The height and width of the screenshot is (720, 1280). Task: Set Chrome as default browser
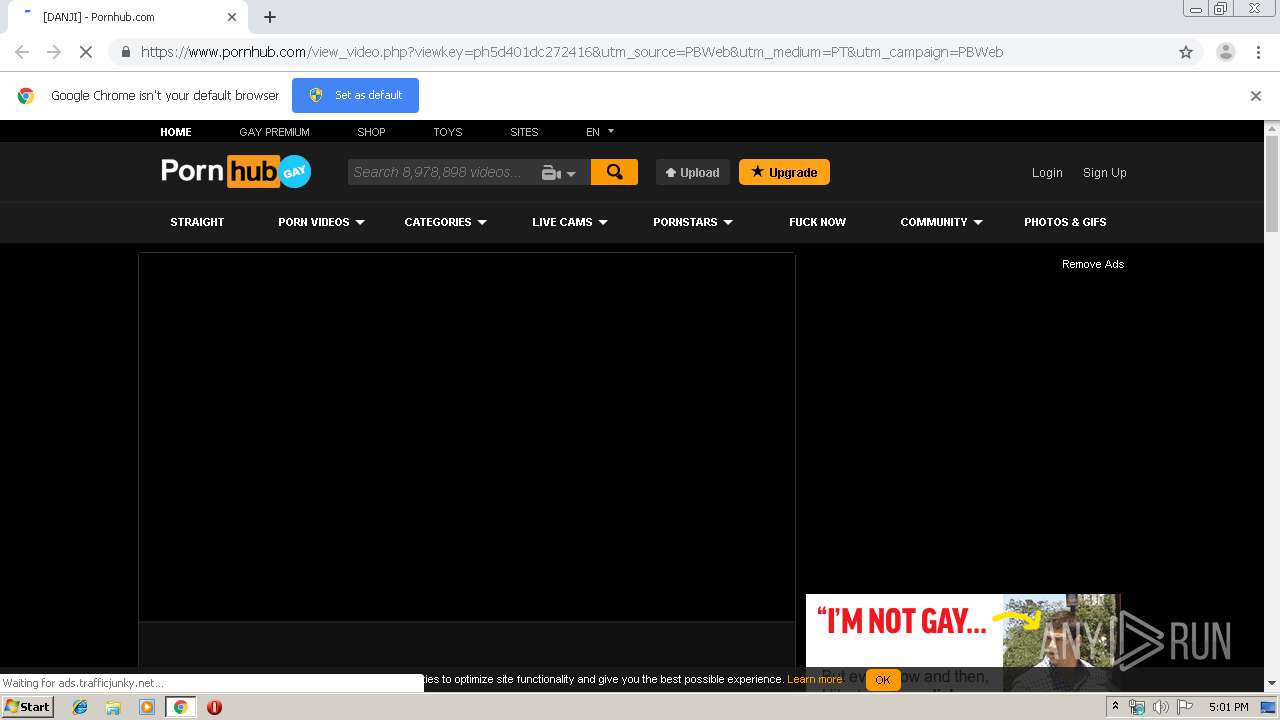(x=355, y=95)
